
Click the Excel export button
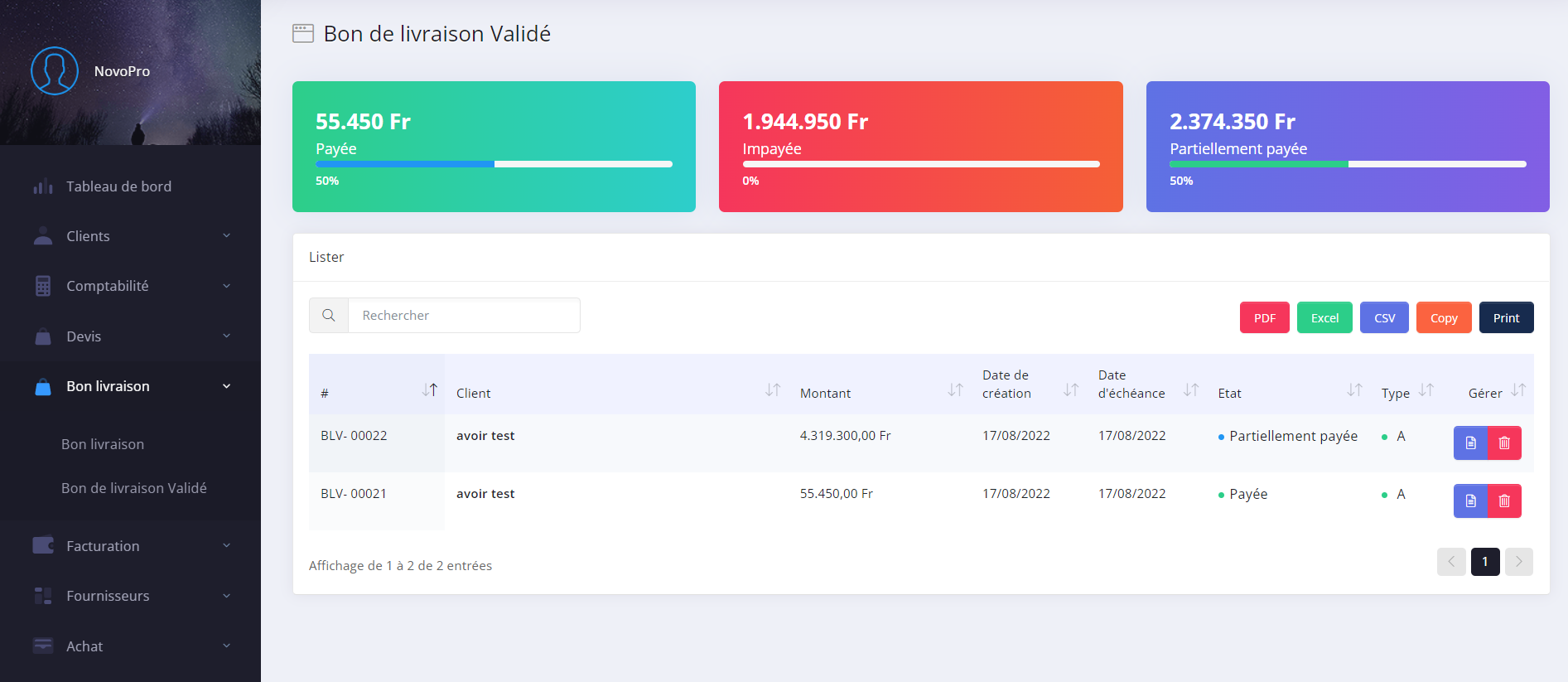[1324, 318]
